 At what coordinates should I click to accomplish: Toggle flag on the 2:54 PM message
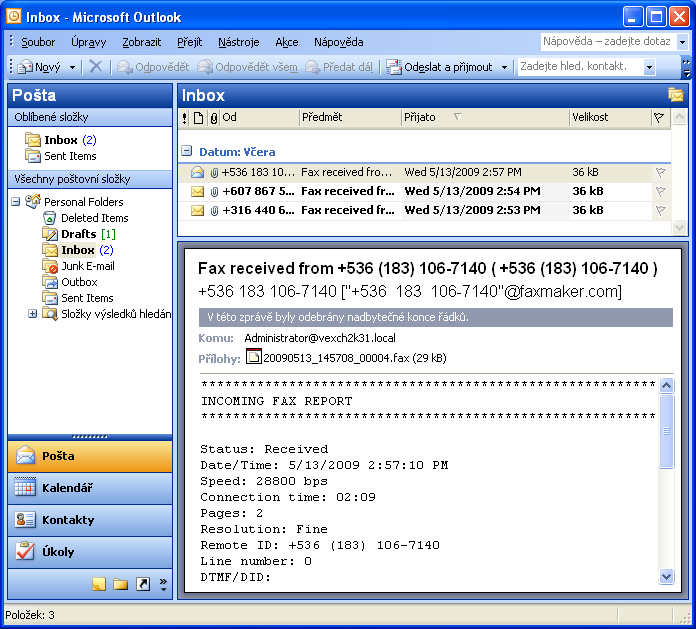pyautogui.click(x=660, y=192)
